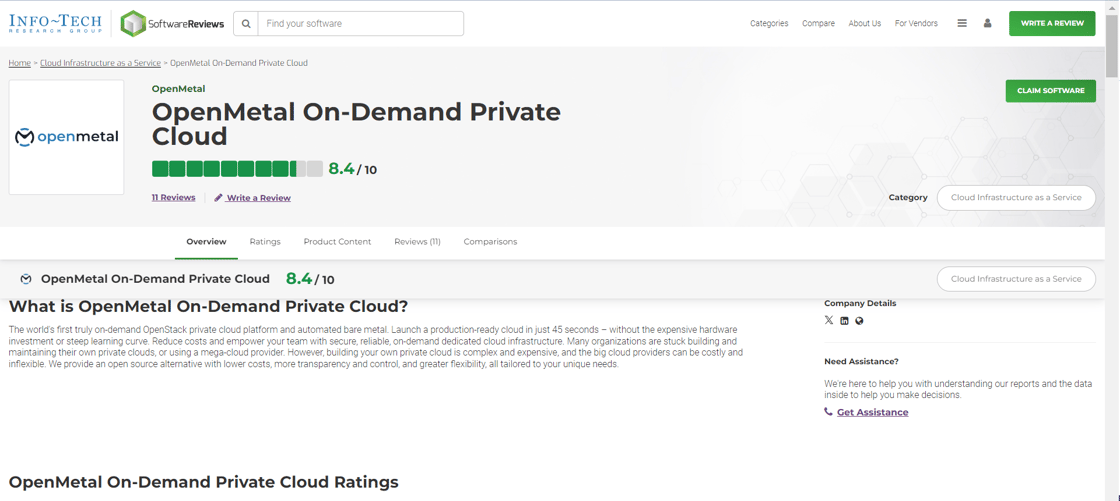
Task: Switch to the Ratings tab
Action: pyautogui.click(x=265, y=242)
